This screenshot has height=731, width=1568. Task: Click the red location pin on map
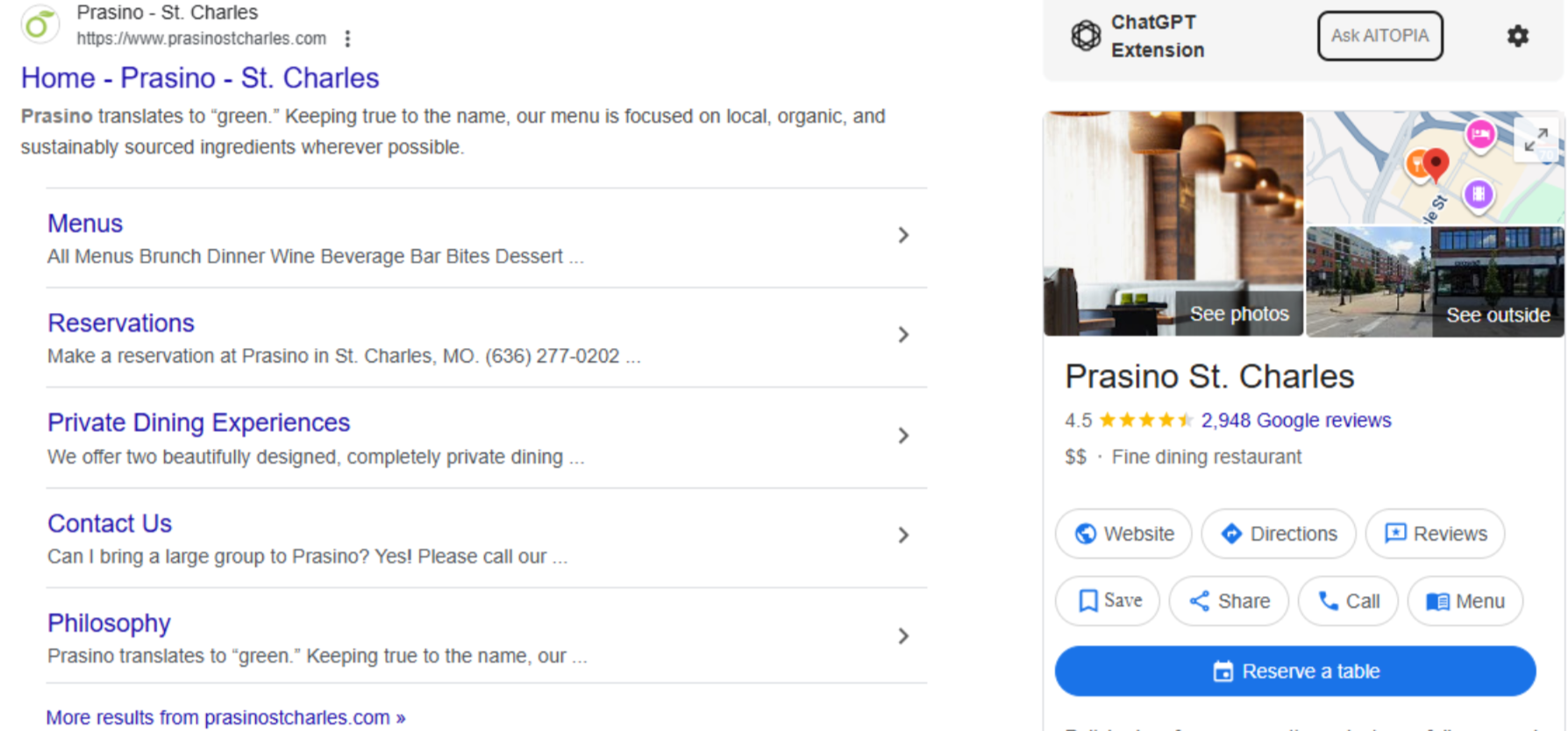[x=1436, y=162]
